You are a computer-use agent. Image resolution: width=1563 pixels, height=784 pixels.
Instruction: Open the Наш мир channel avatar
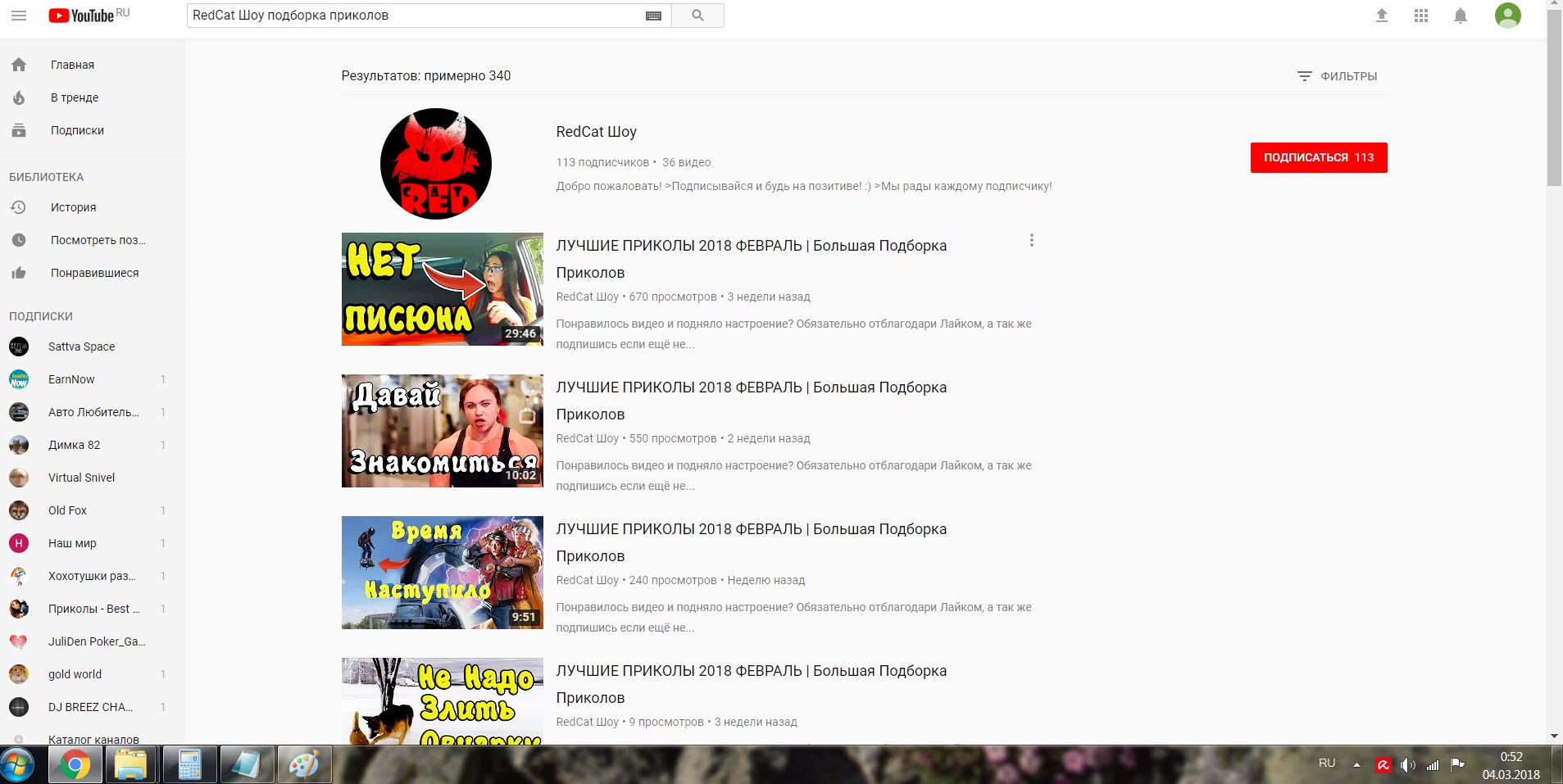pyautogui.click(x=19, y=543)
